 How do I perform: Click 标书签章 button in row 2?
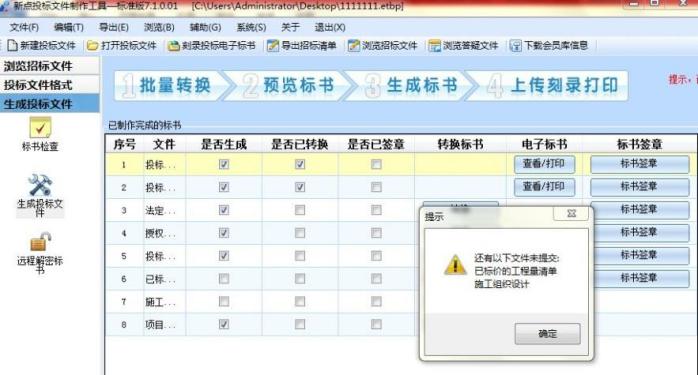(x=640, y=187)
